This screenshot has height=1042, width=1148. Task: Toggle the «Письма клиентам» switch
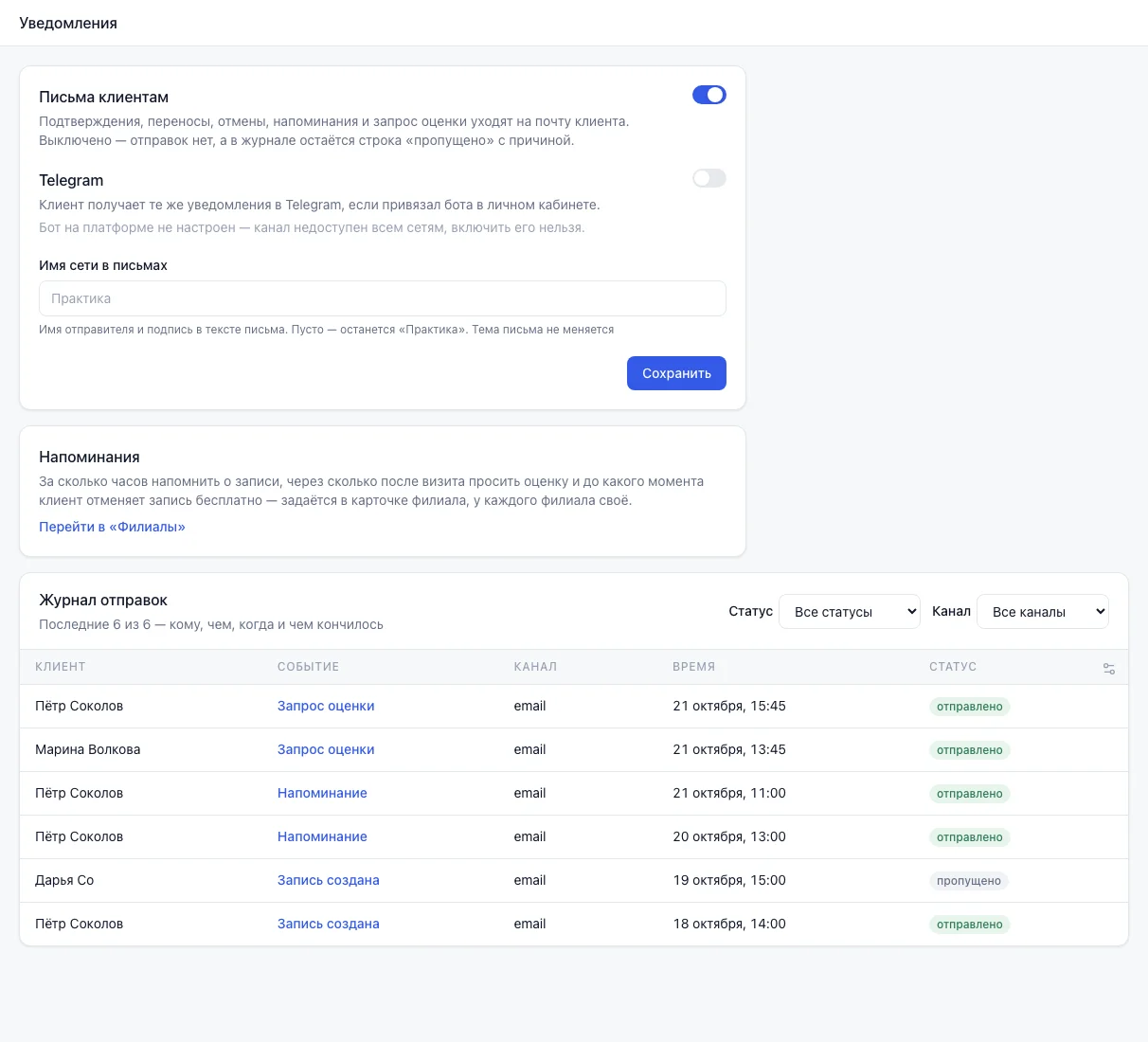click(x=709, y=95)
